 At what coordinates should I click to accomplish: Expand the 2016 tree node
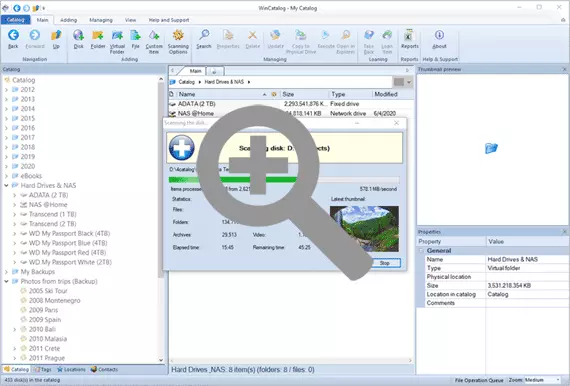(x=6, y=128)
